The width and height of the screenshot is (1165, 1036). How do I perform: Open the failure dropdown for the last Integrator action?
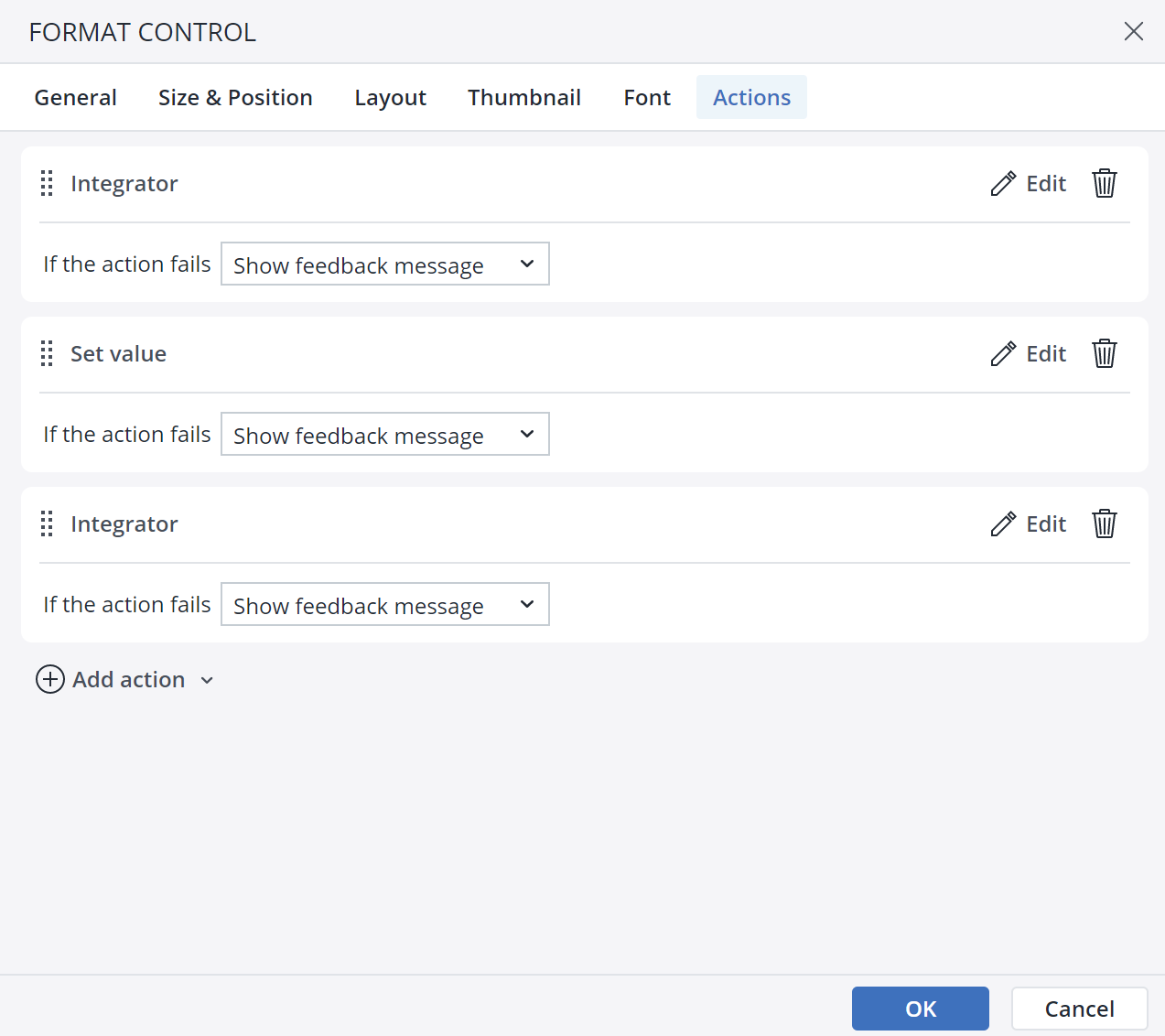pyautogui.click(x=385, y=604)
